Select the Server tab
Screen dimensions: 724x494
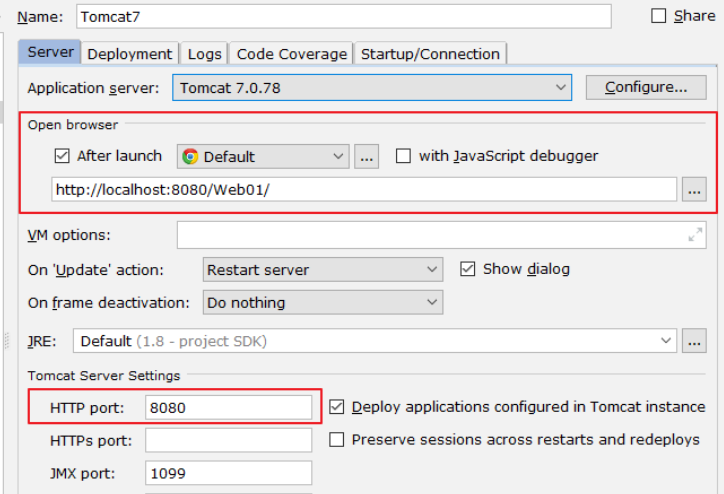(50, 52)
